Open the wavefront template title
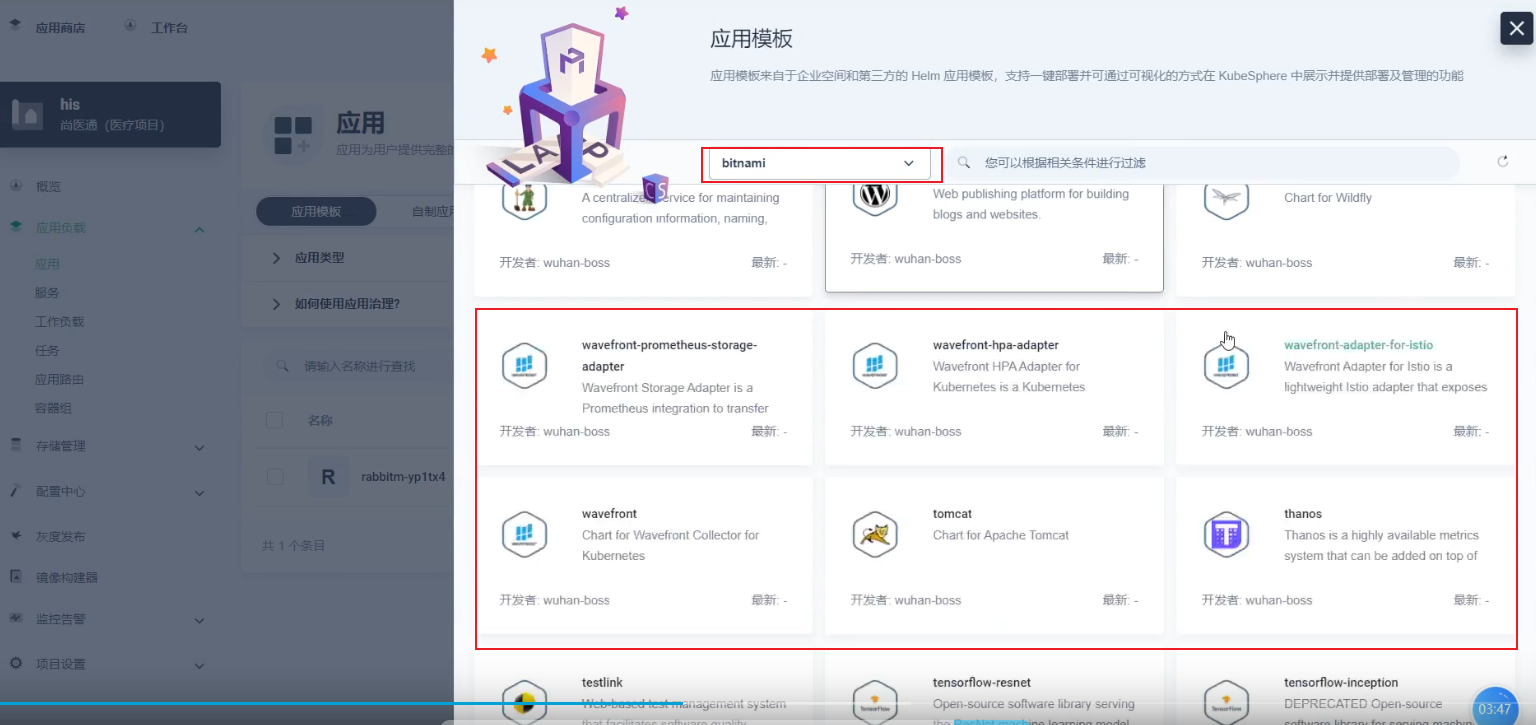 609,514
